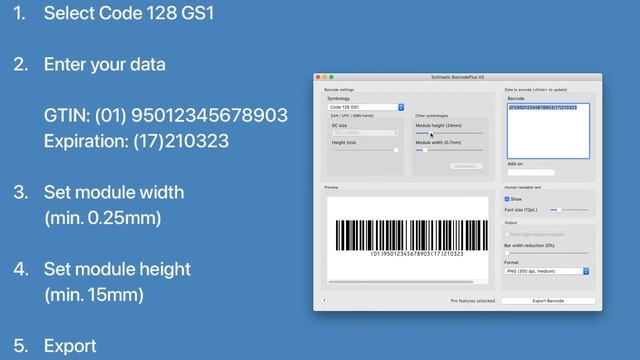This screenshot has height=360, width=640.
Task: Click the Export Barcode button
Action: 548,301
